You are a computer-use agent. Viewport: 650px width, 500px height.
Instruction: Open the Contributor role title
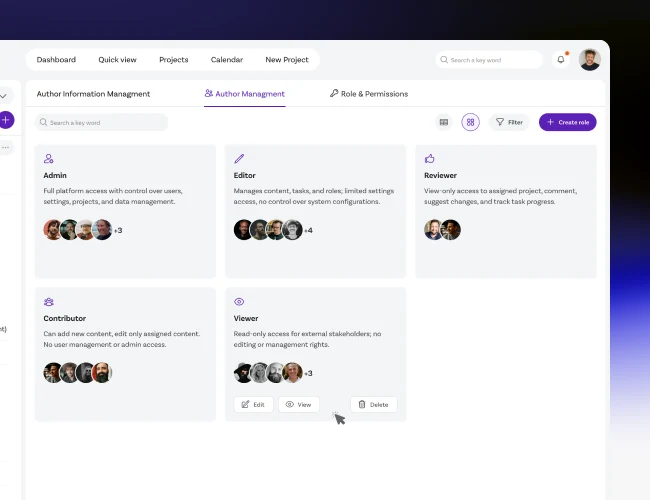(65, 318)
